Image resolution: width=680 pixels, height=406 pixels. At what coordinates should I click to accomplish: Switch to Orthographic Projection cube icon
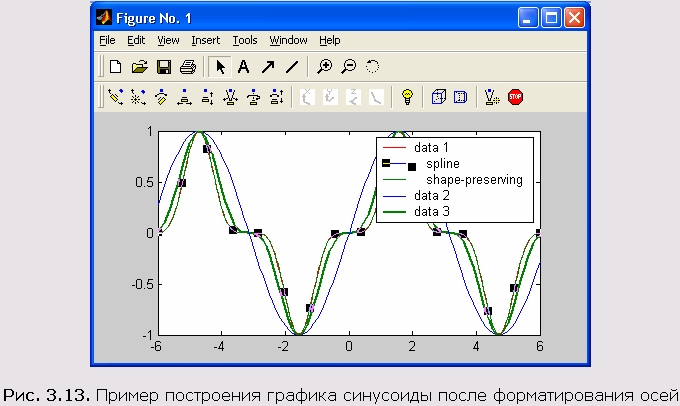438,97
